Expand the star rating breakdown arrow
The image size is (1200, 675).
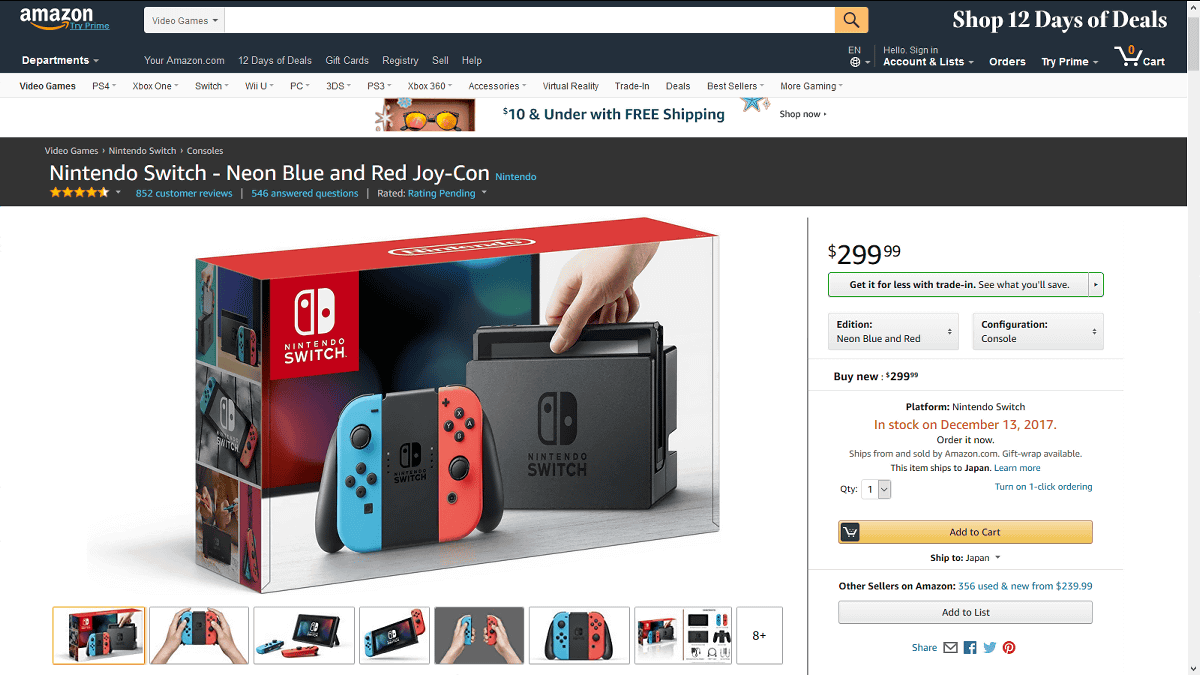(x=118, y=192)
